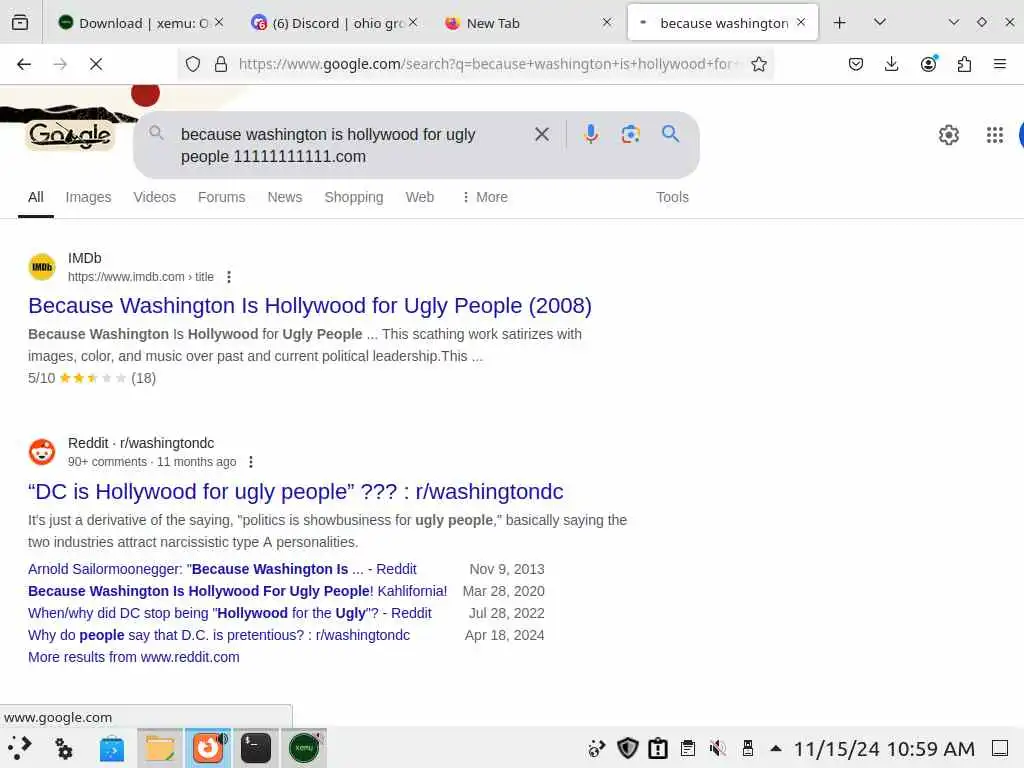Open the Google apps grid

coord(995,135)
